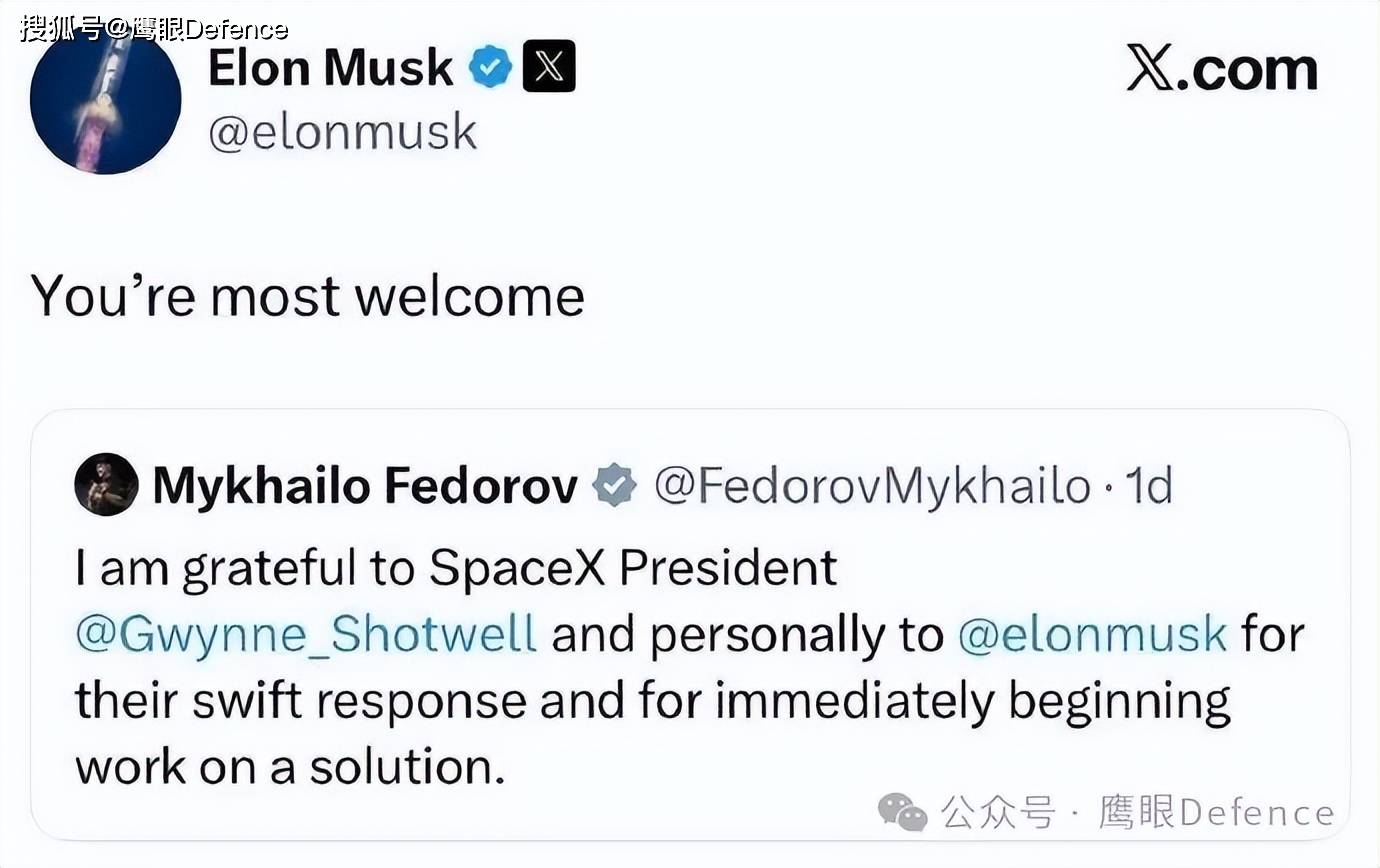The width and height of the screenshot is (1380, 868).
Task: Click the "You're most welcome" post text
Action: click(308, 296)
